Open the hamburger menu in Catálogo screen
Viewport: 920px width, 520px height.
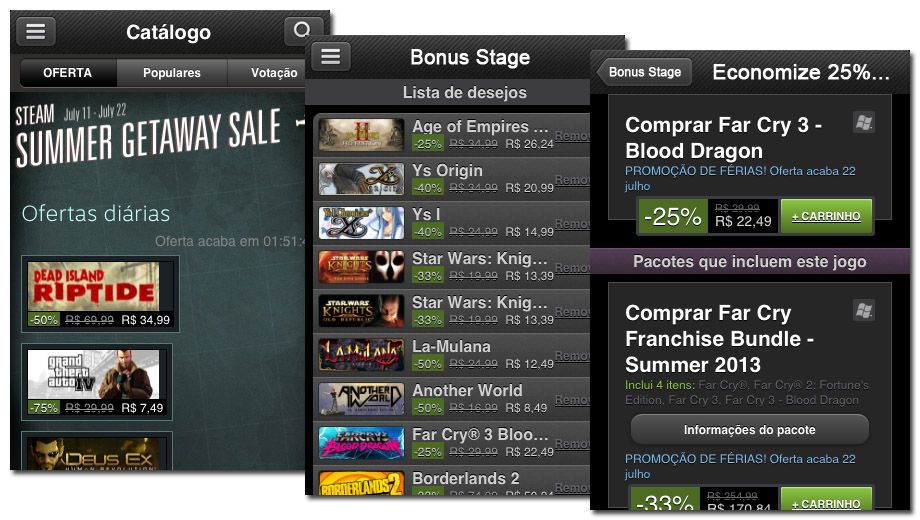coord(36,31)
